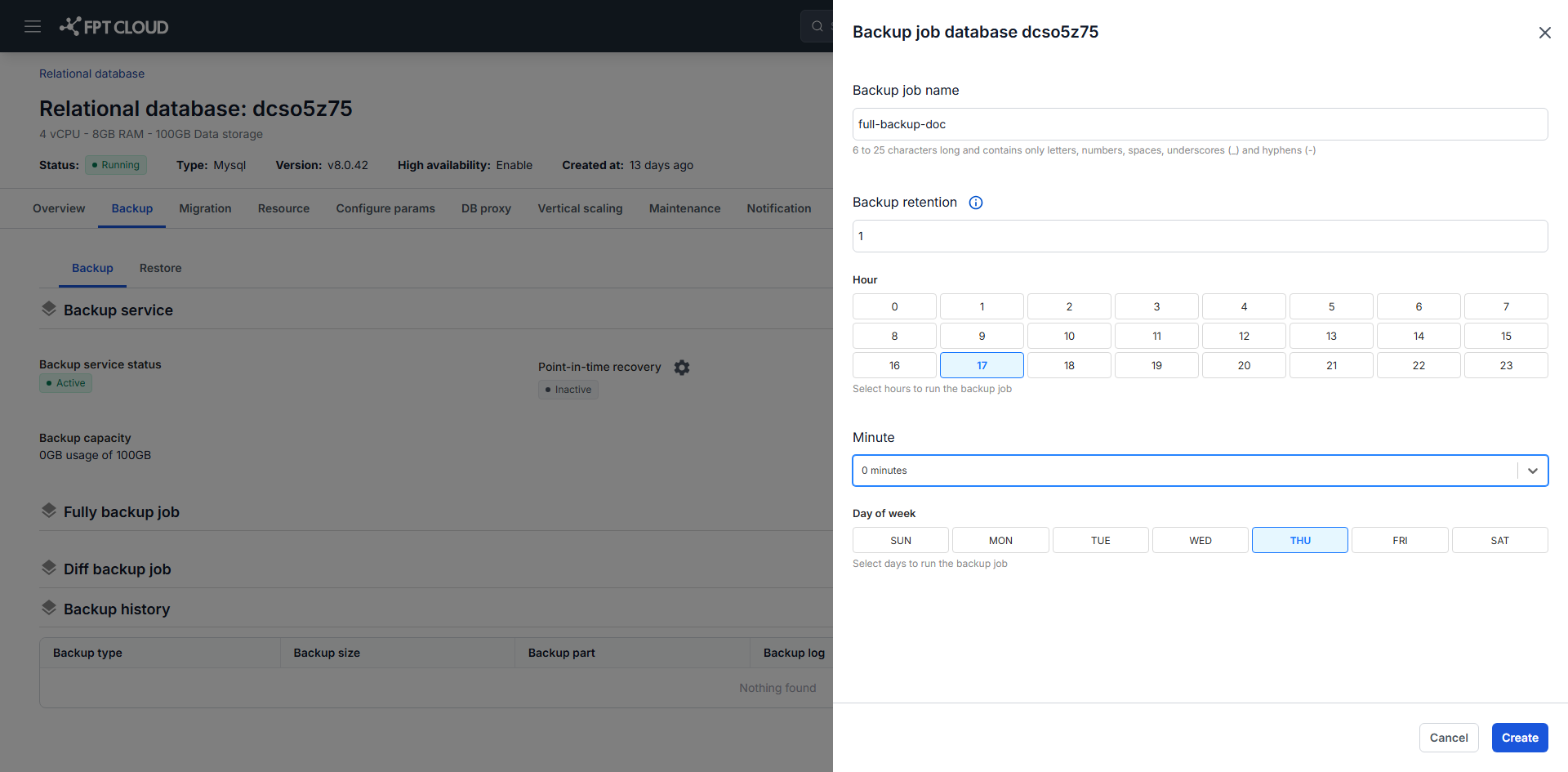Click the FPT Cloud logo
Viewport: 1568px width, 772px height.
tap(114, 27)
